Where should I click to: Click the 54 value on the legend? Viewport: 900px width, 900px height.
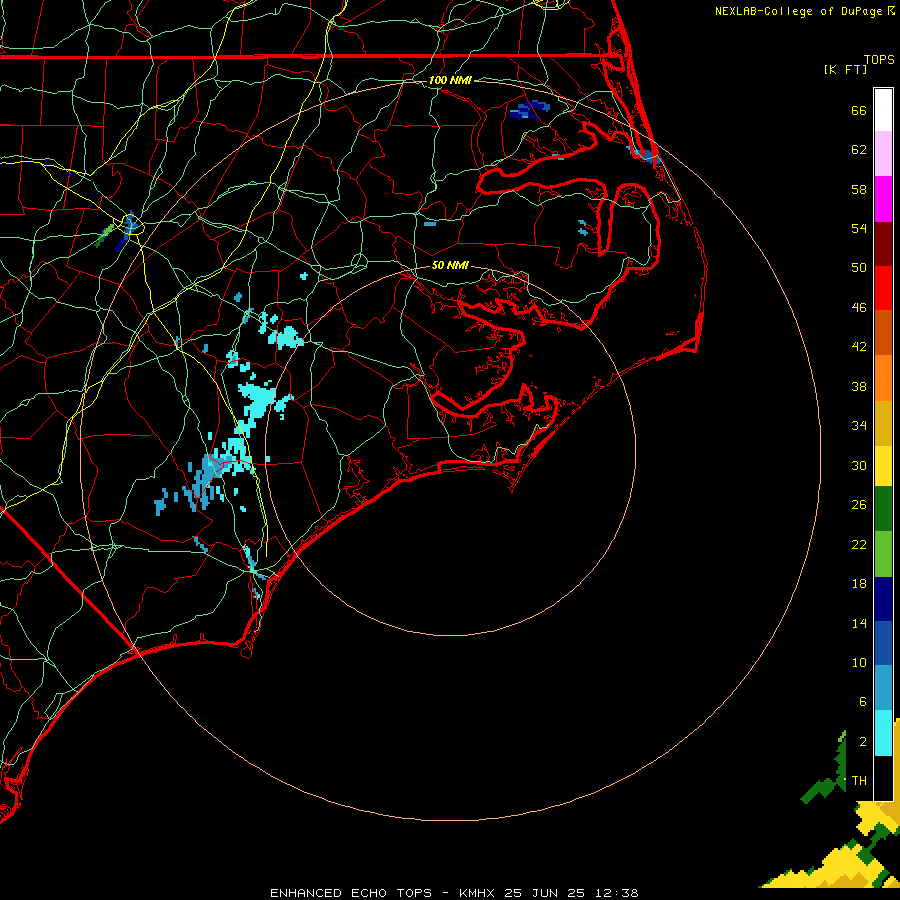click(859, 228)
